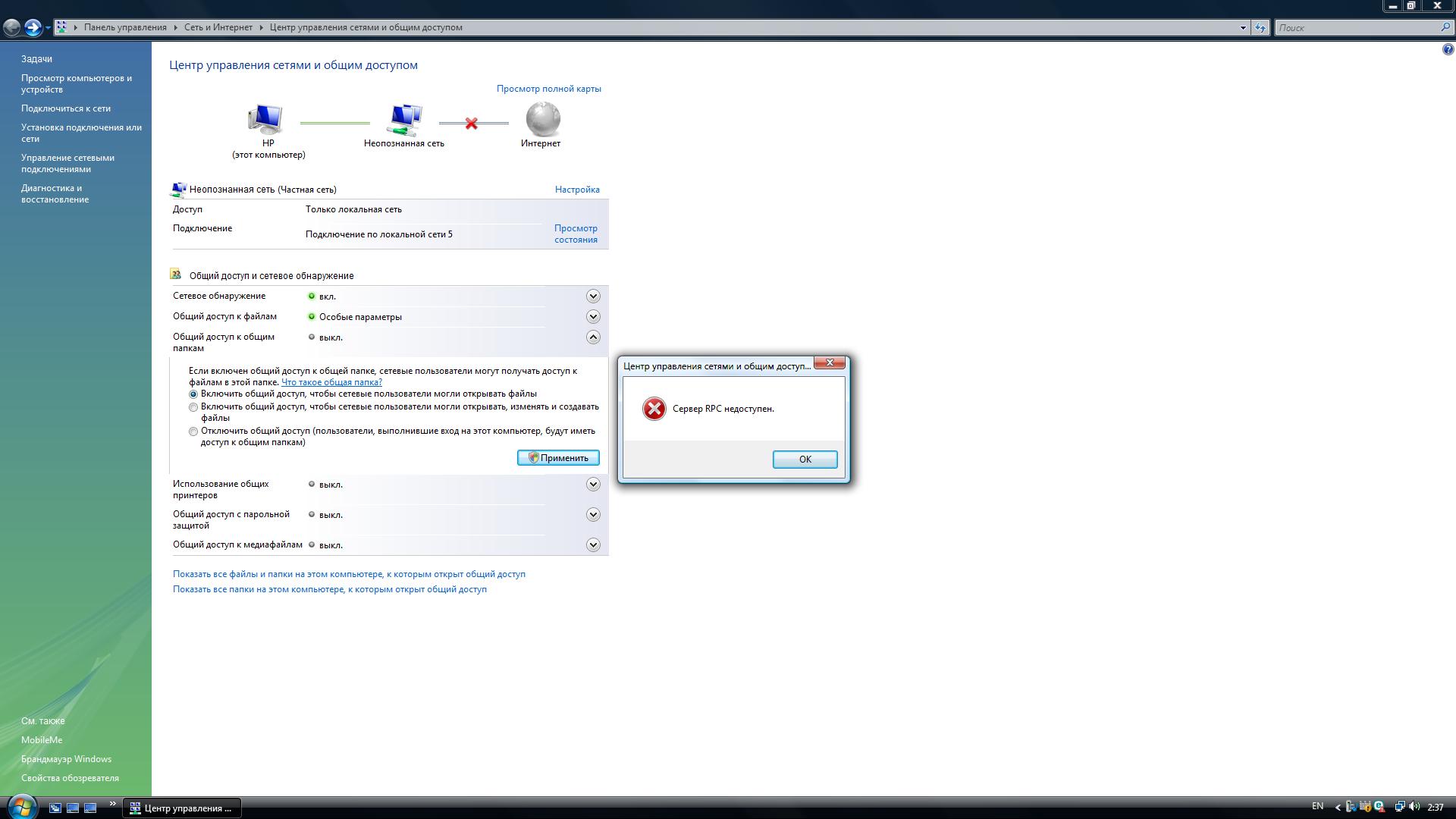Viewport: 1456px width, 819px height.
Task: Click the red X on broken connection
Action: pos(472,123)
